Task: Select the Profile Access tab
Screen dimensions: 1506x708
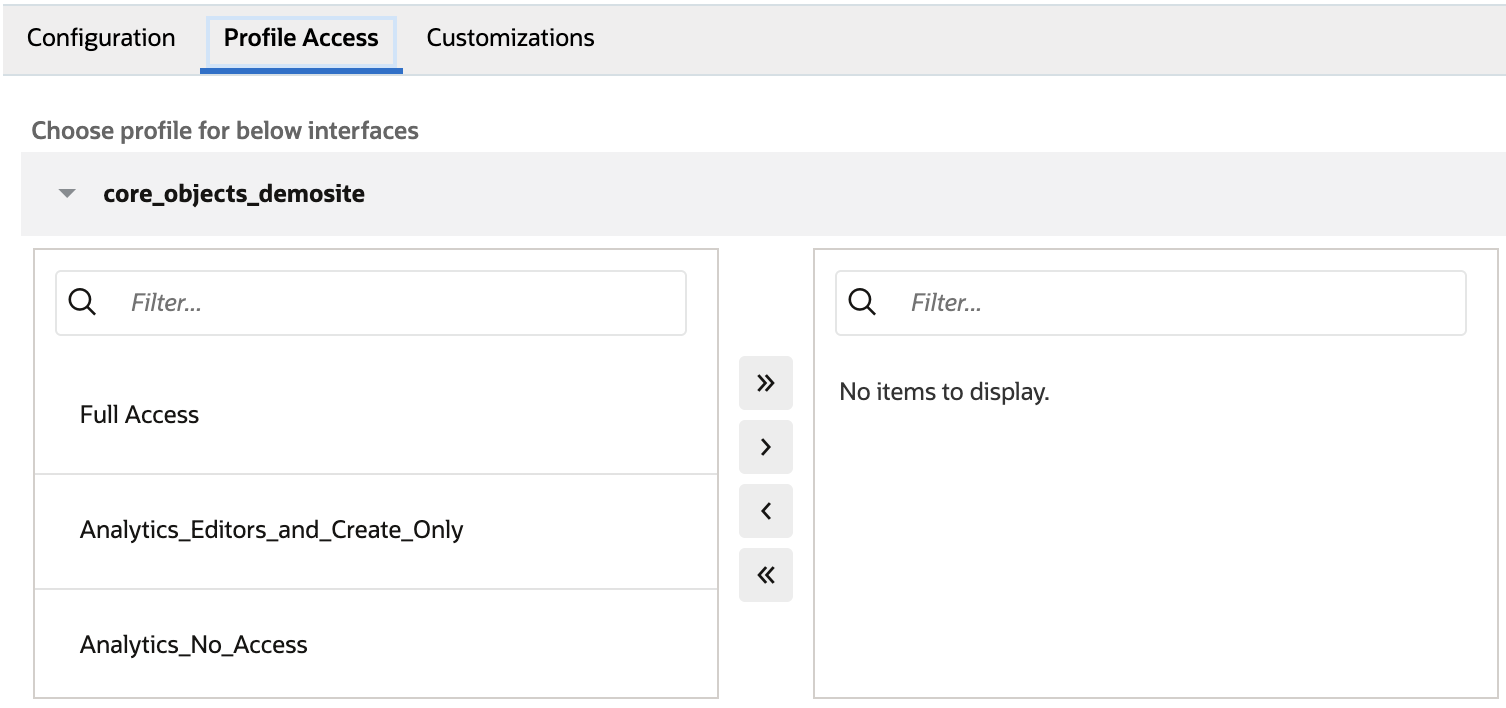Action: 299,38
